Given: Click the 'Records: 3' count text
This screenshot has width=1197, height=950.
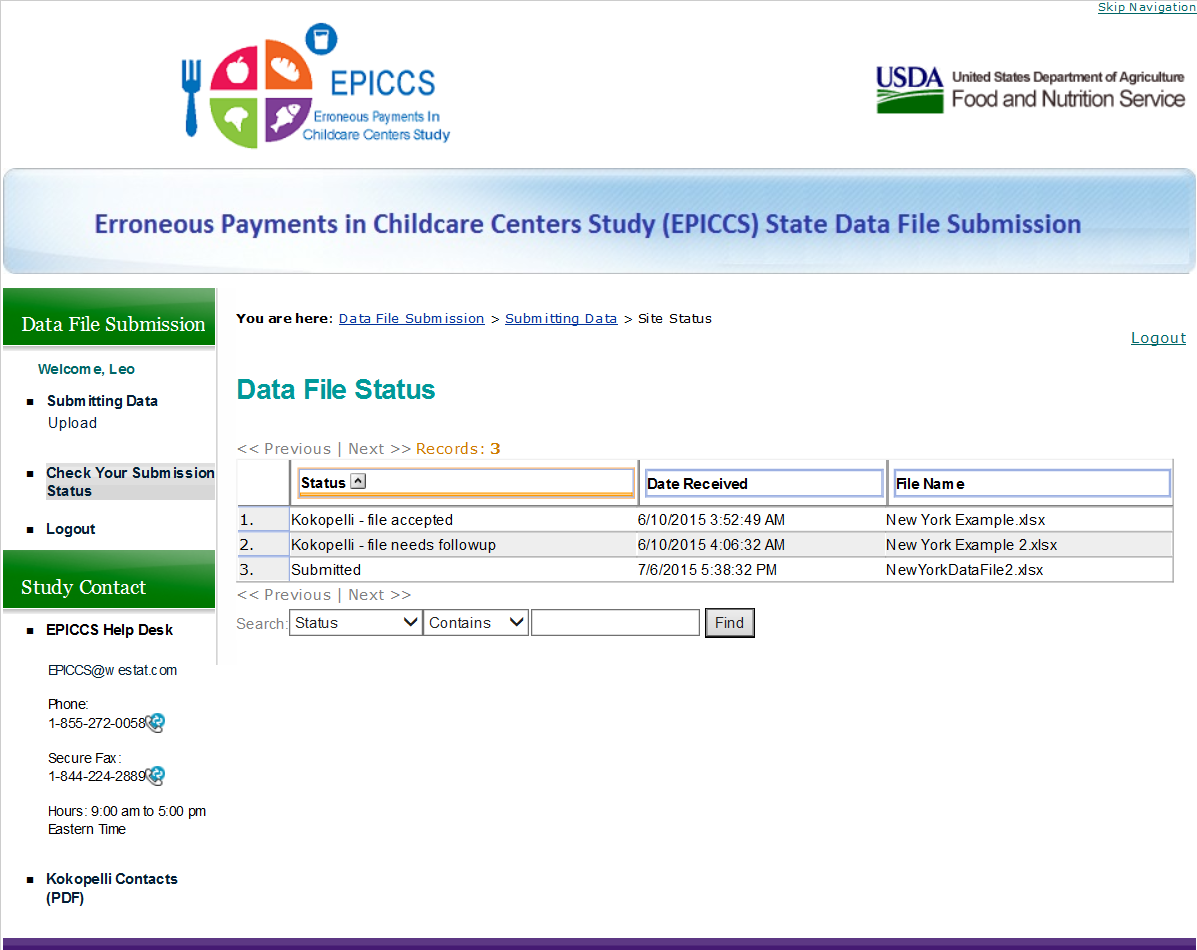Looking at the screenshot, I should coord(458,449).
